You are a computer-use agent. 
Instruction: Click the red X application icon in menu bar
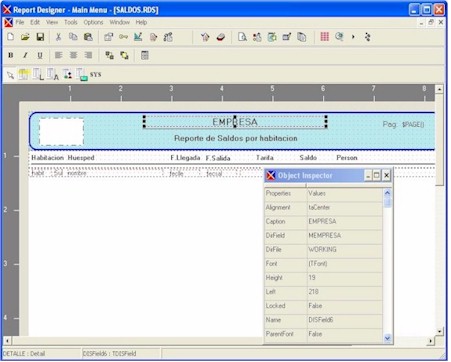pyautogui.click(x=8, y=23)
